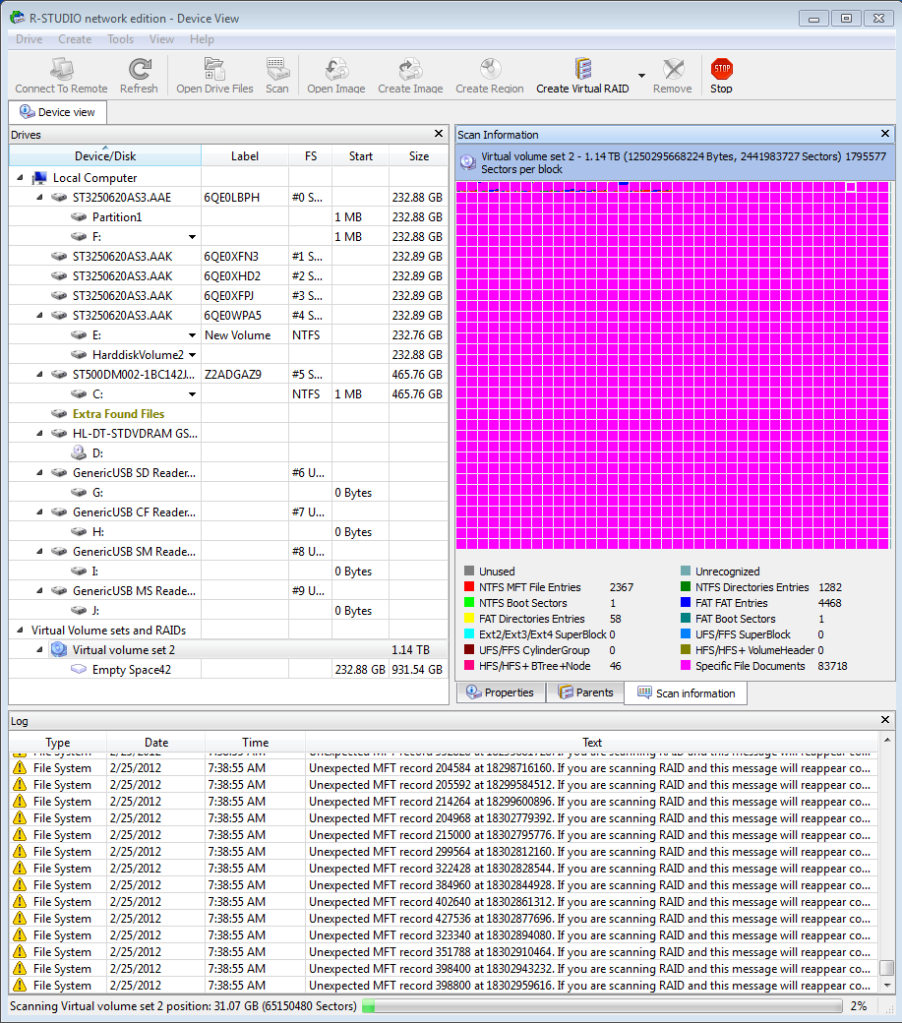Select the Scan information tab
Image resolution: width=902 pixels, height=1023 pixels.
(x=685, y=694)
